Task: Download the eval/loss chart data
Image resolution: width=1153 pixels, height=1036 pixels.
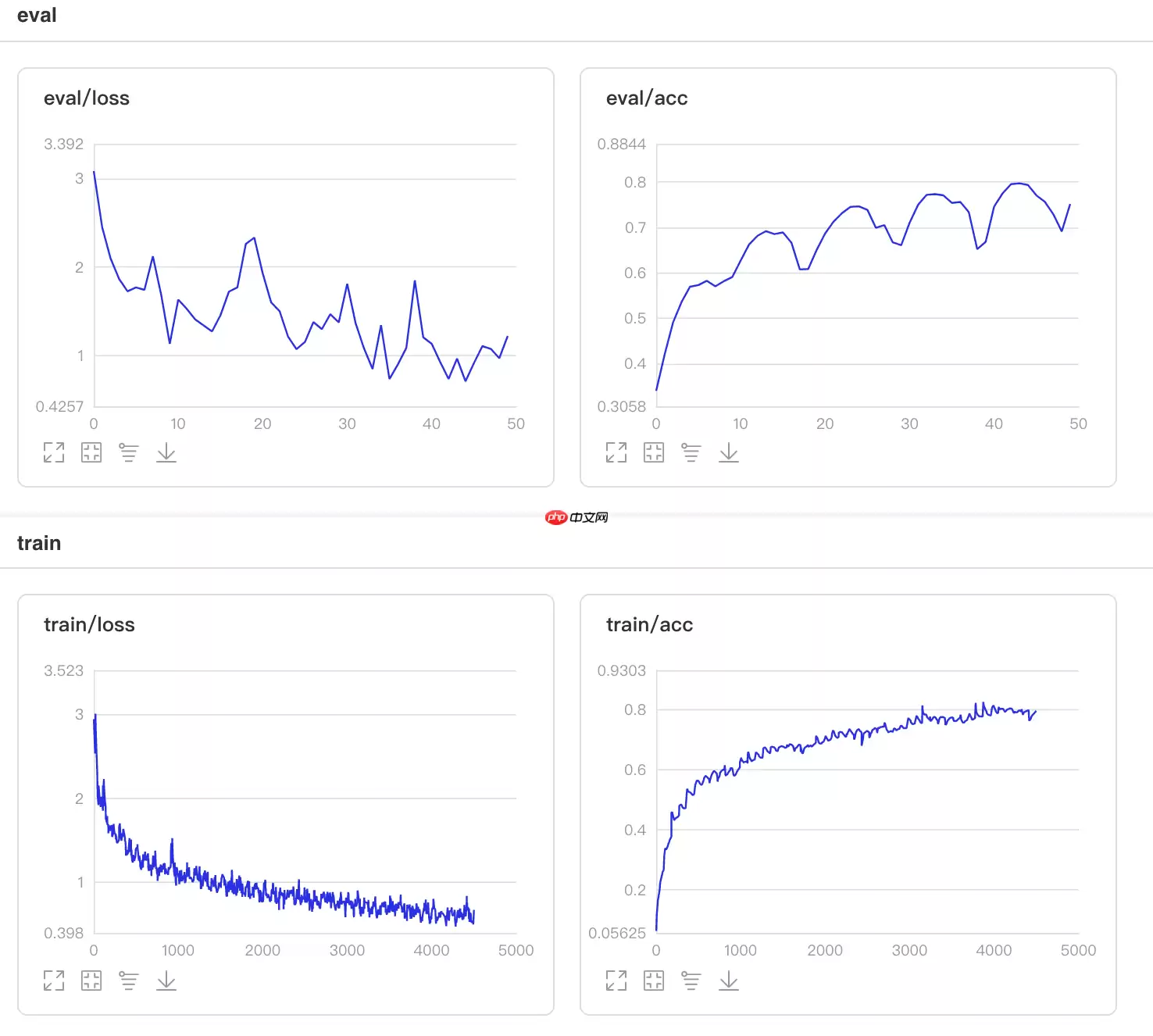Action: point(166,452)
